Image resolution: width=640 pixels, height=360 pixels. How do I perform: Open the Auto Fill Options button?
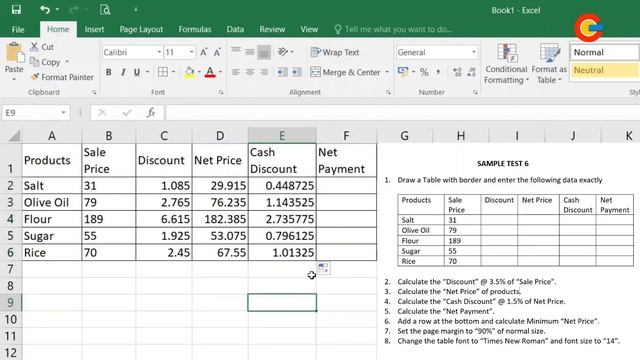tap(324, 268)
